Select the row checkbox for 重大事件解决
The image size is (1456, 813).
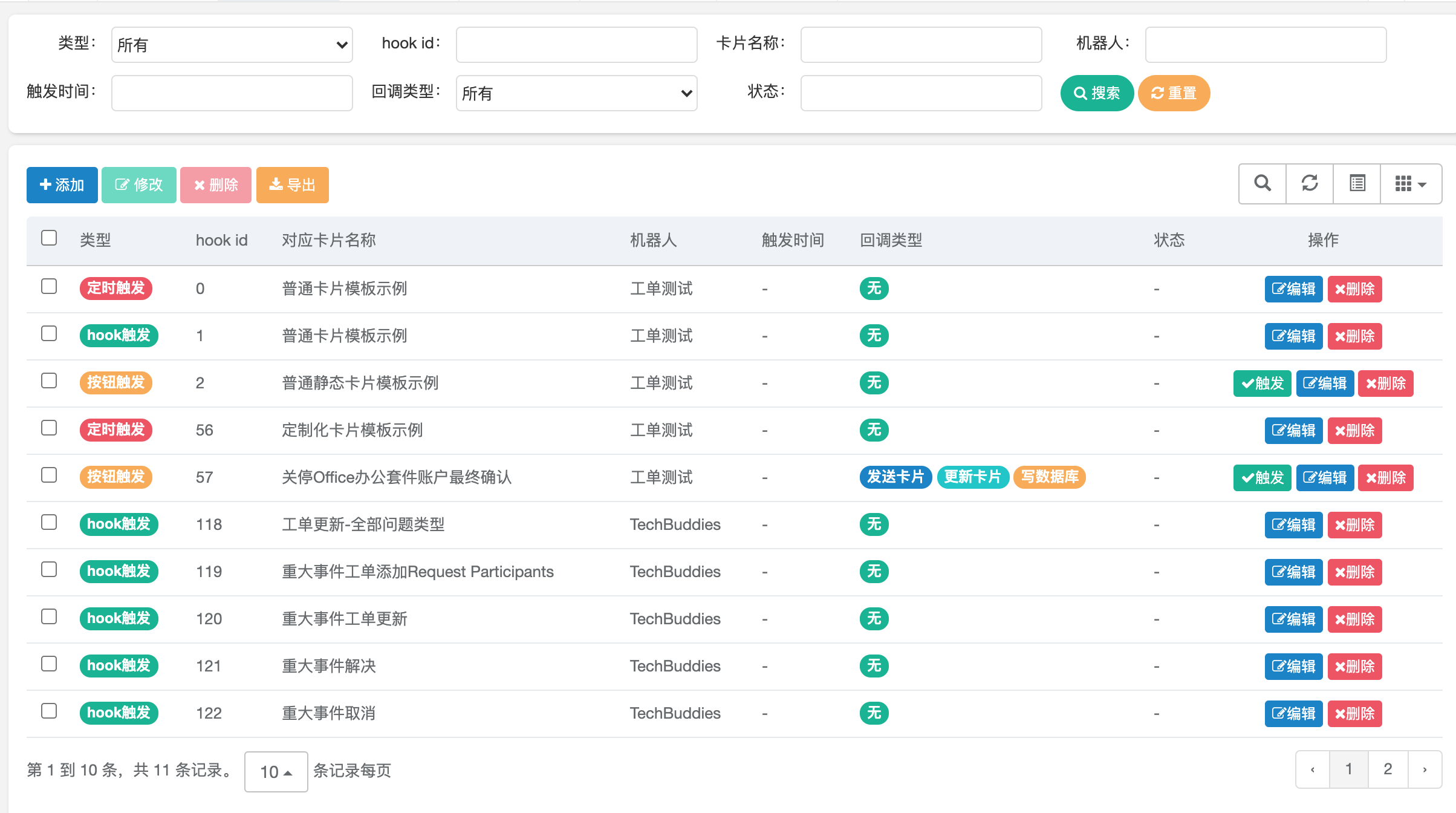click(49, 664)
